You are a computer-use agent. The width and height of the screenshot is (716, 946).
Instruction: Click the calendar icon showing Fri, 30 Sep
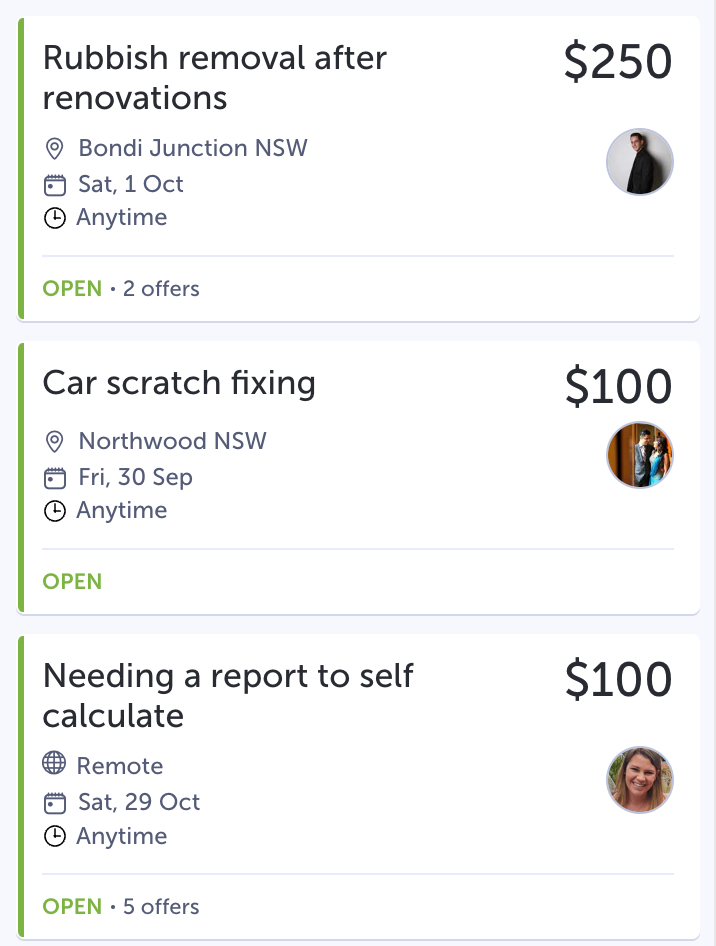pyautogui.click(x=57, y=477)
